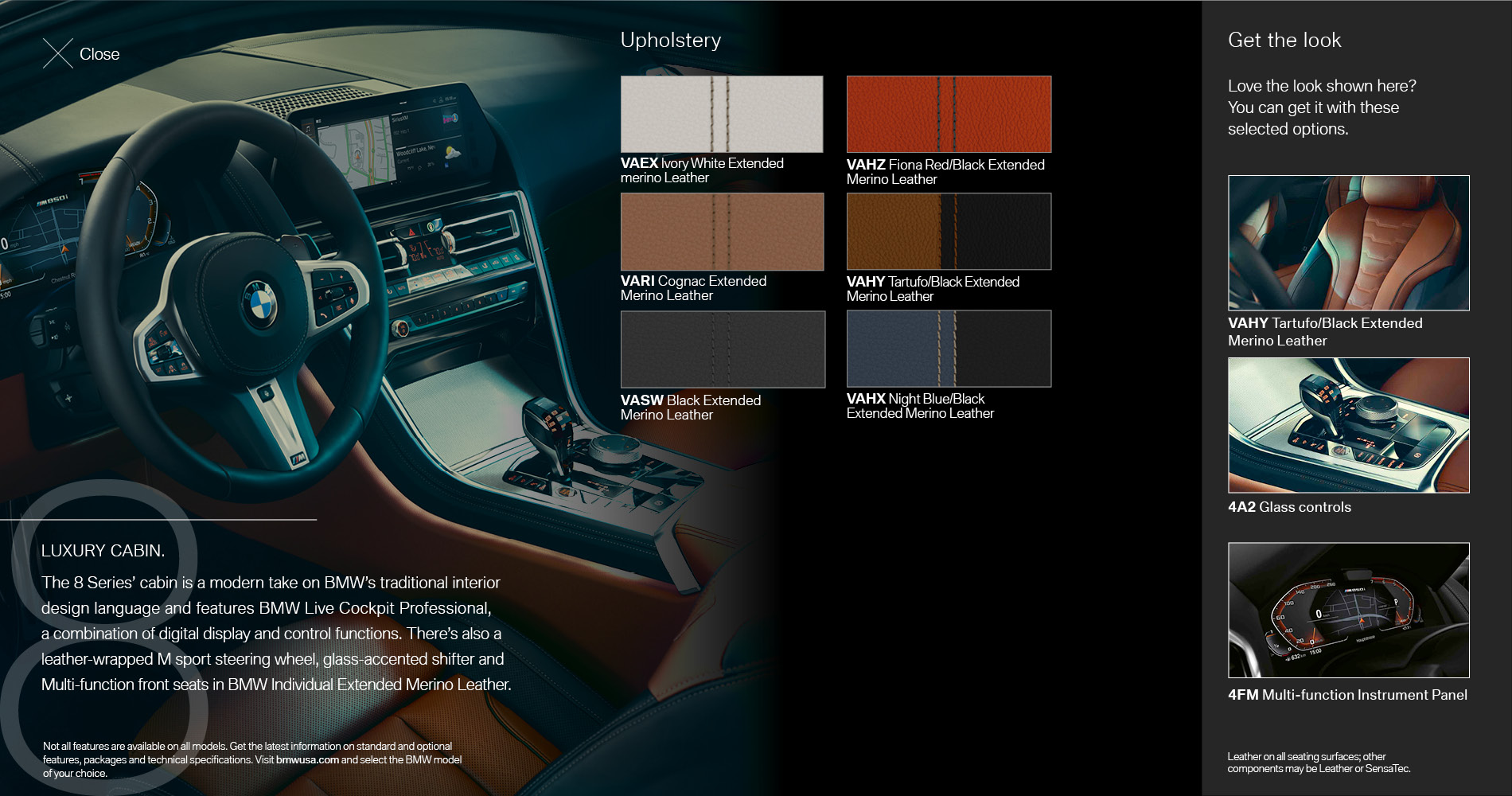Click the 'Love the look shown here?' text

pos(1322,86)
